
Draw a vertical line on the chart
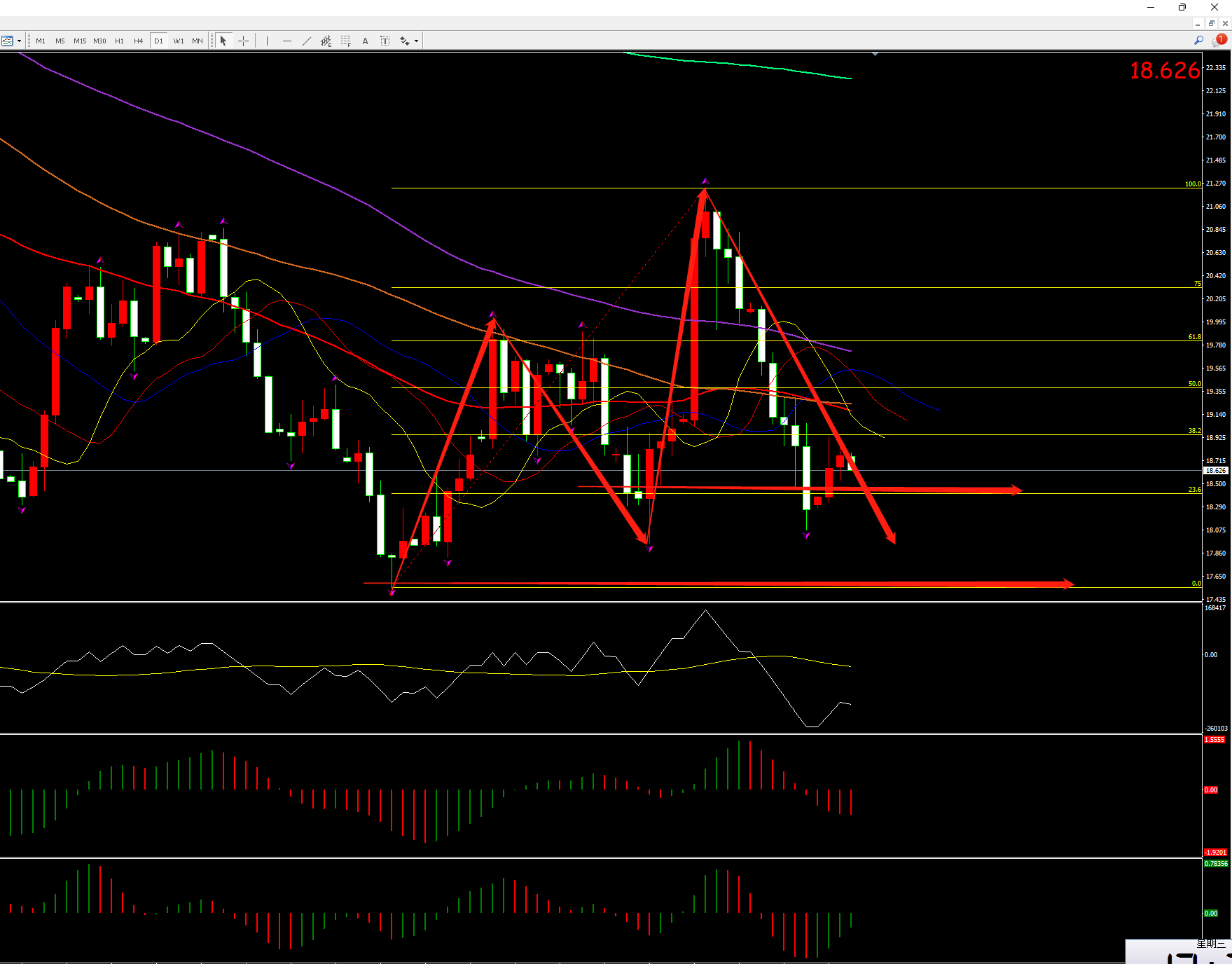[267, 41]
